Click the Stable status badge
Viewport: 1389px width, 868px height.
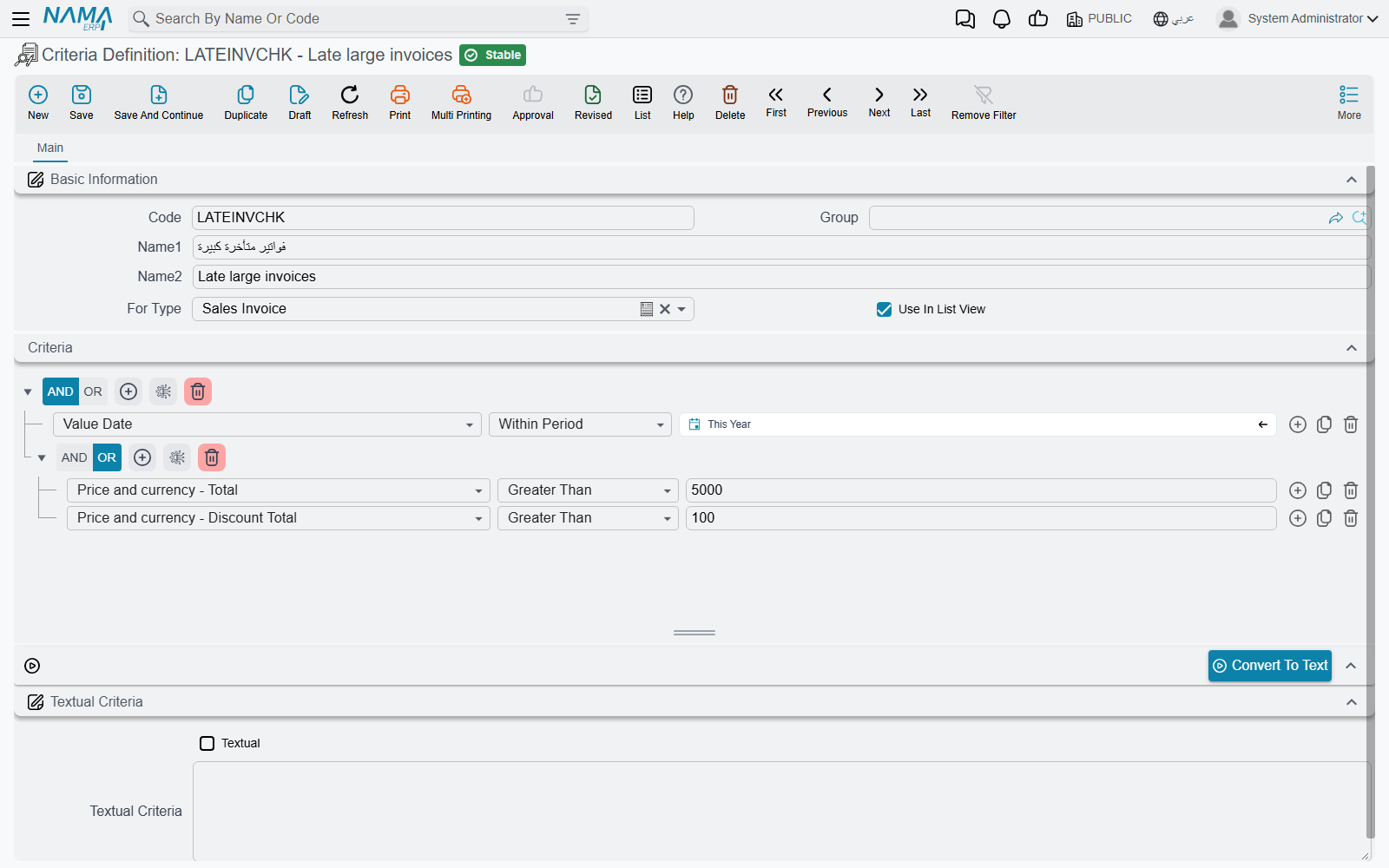(492, 55)
